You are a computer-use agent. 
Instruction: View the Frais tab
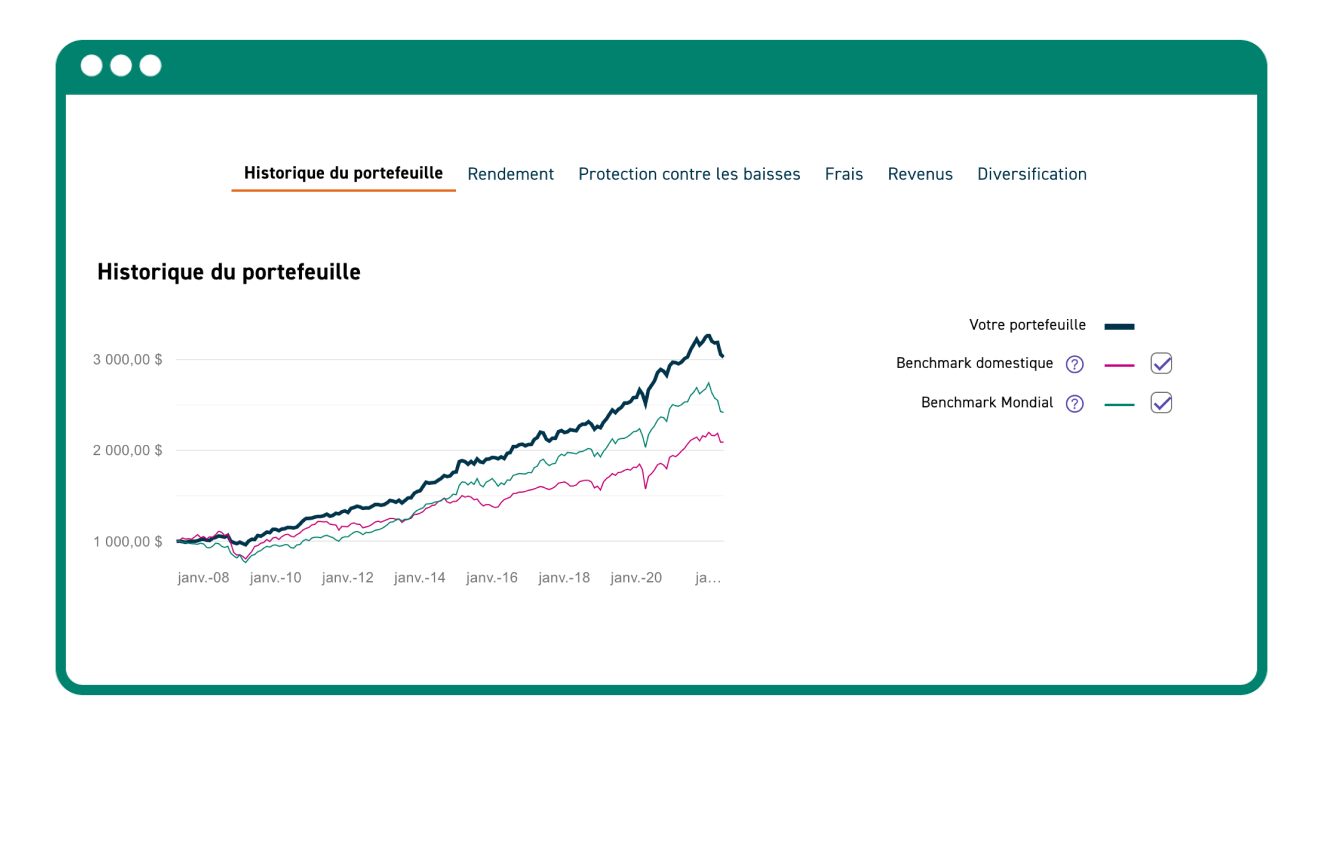[843, 174]
